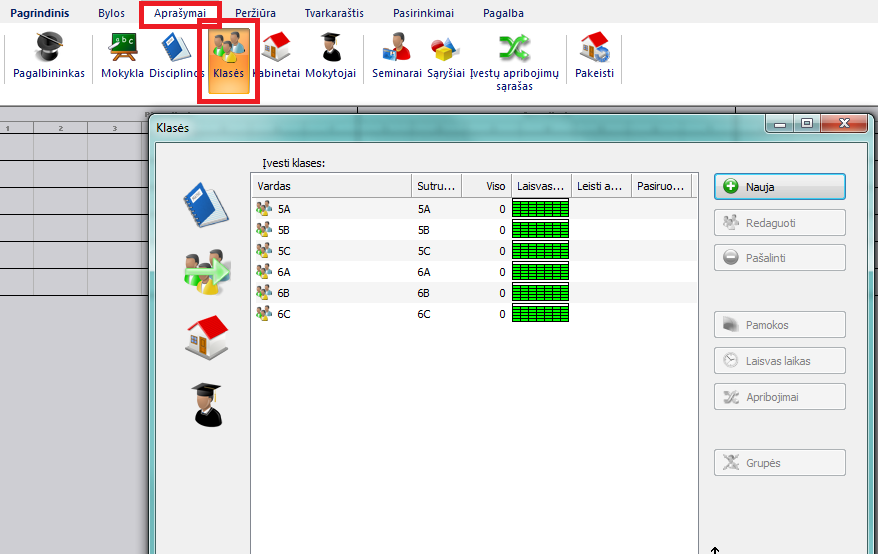Open the Bylos menu tab

tap(111, 14)
